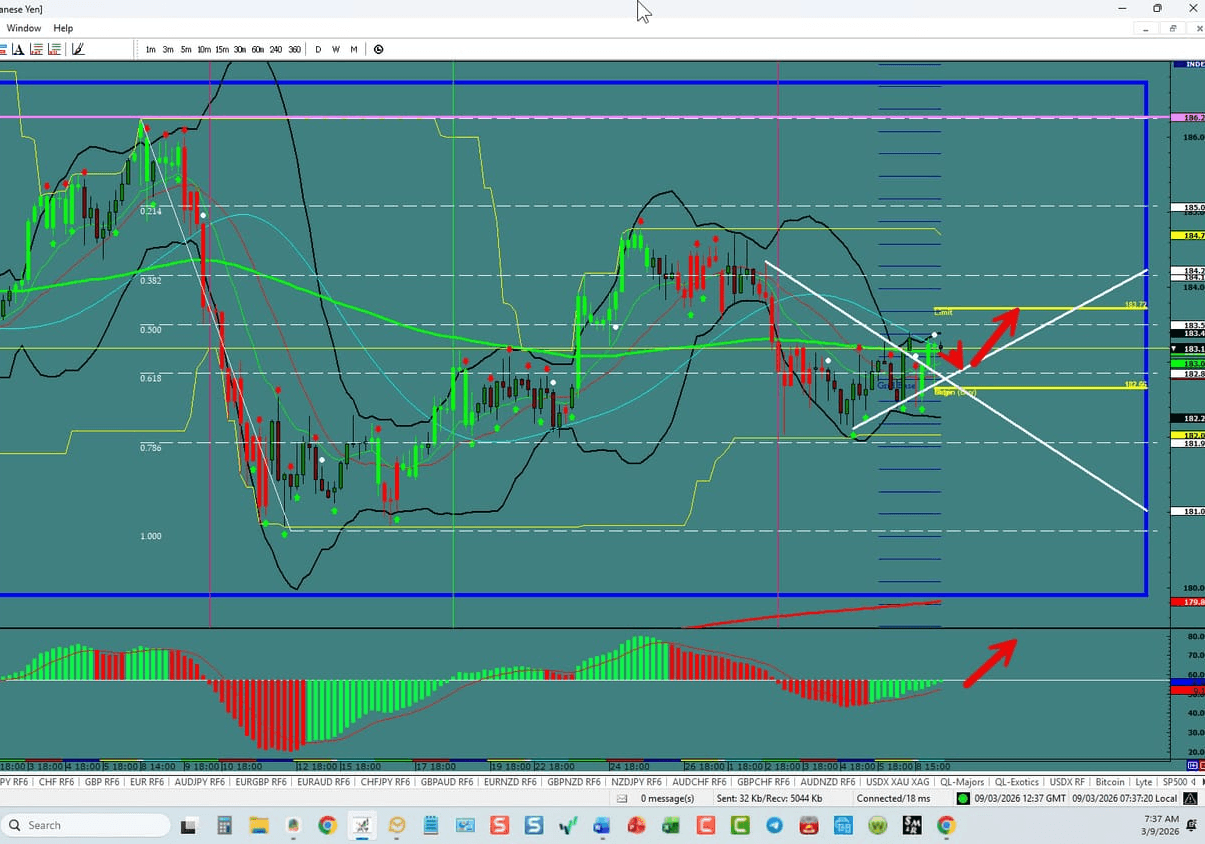Open Google Chrome from the taskbar
The height and width of the screenshot is (844, 1205).
point(326,825)
